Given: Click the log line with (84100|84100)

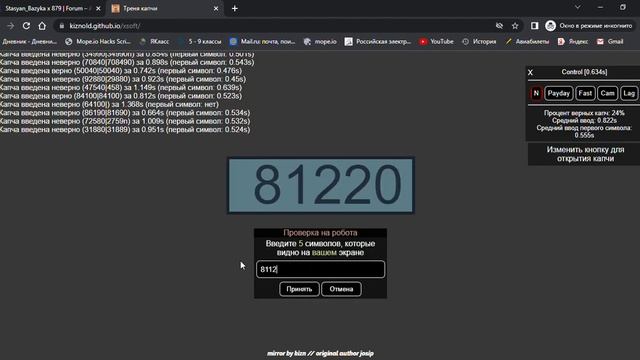Looking at the screenshot, I should point(121,96).
